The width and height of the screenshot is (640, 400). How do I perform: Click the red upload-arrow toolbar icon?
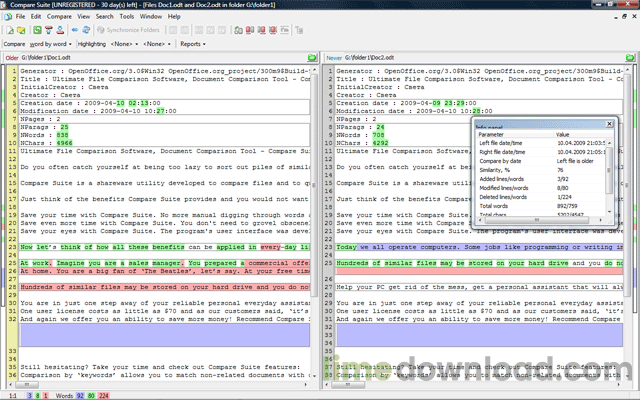coord(49,30)
